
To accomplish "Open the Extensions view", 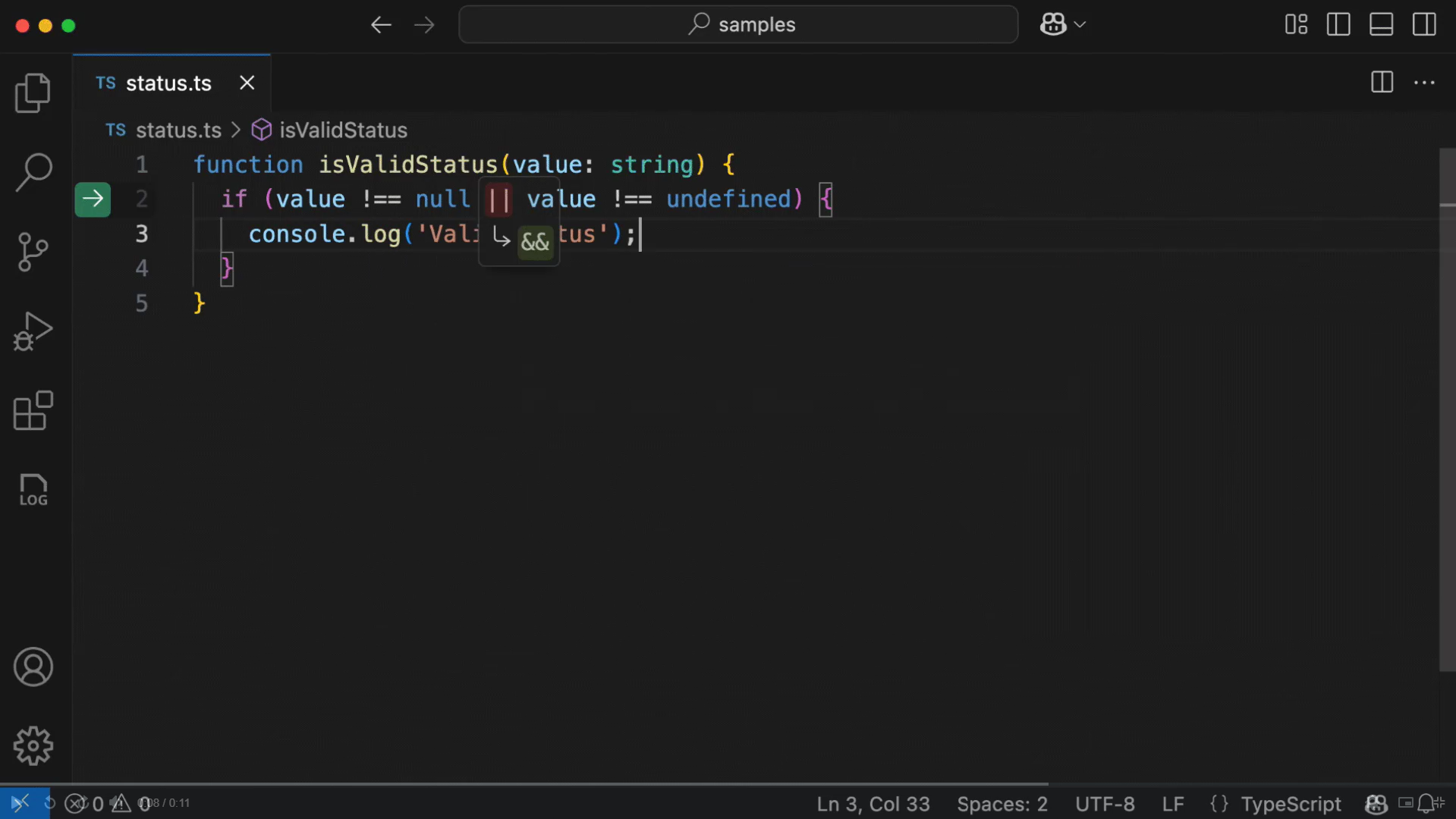I will click(x=33, y=411).
